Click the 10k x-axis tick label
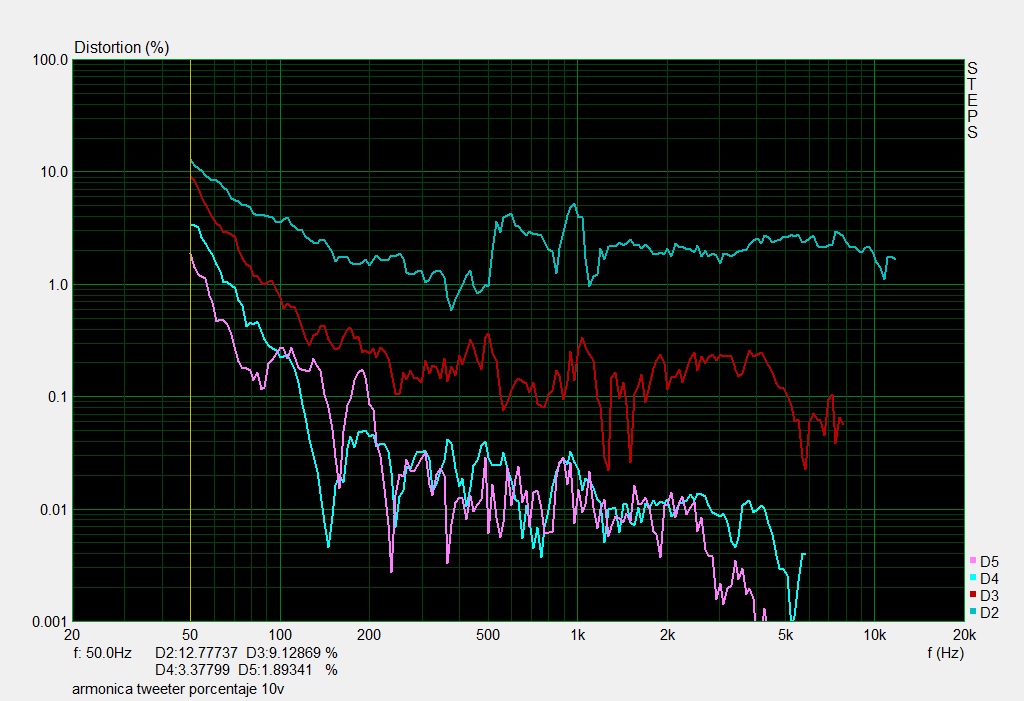Image resolution: width=1024 pixels, height=701 pixels. 874,635
